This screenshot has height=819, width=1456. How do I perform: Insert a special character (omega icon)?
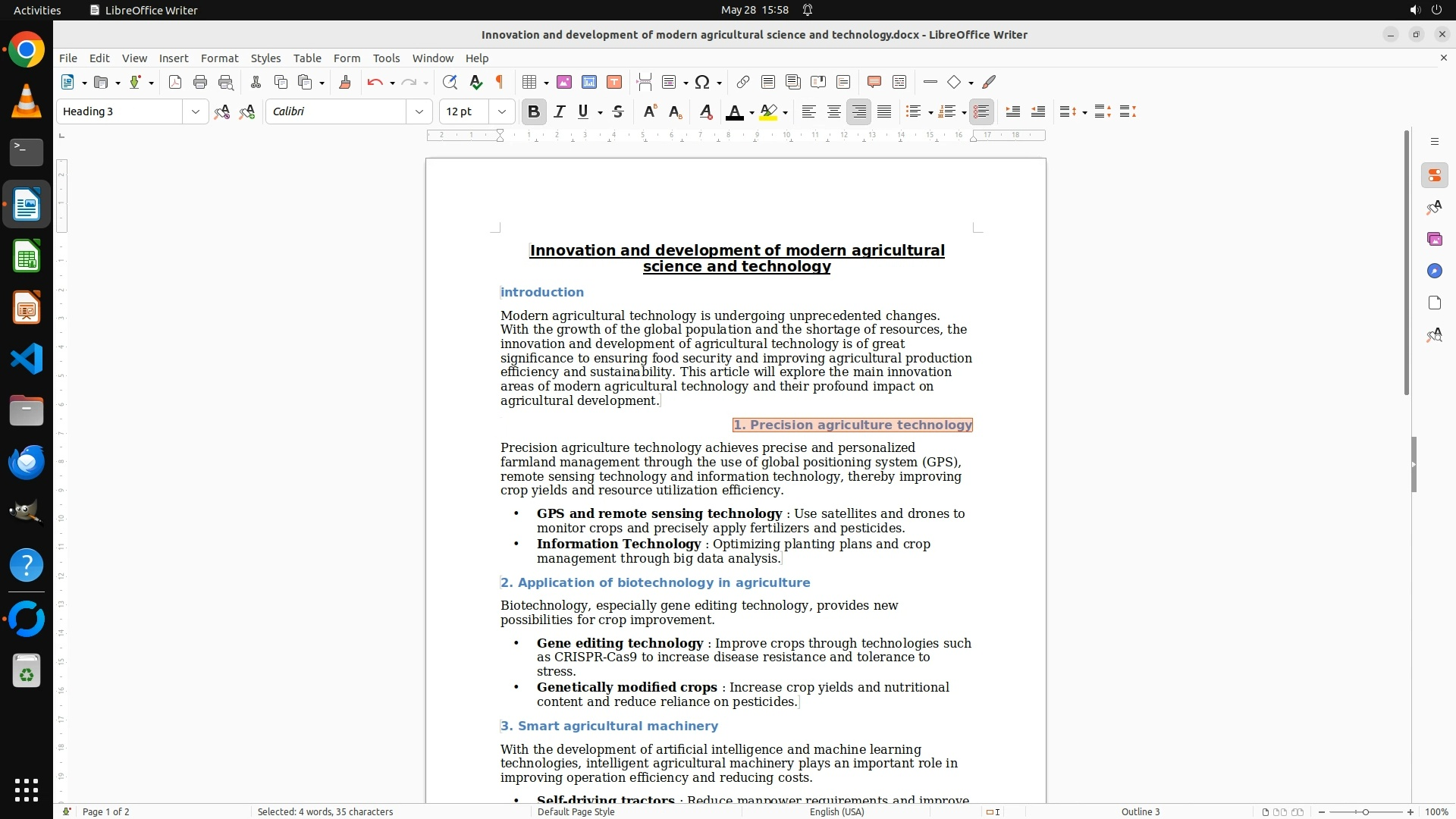pos(702,82)
